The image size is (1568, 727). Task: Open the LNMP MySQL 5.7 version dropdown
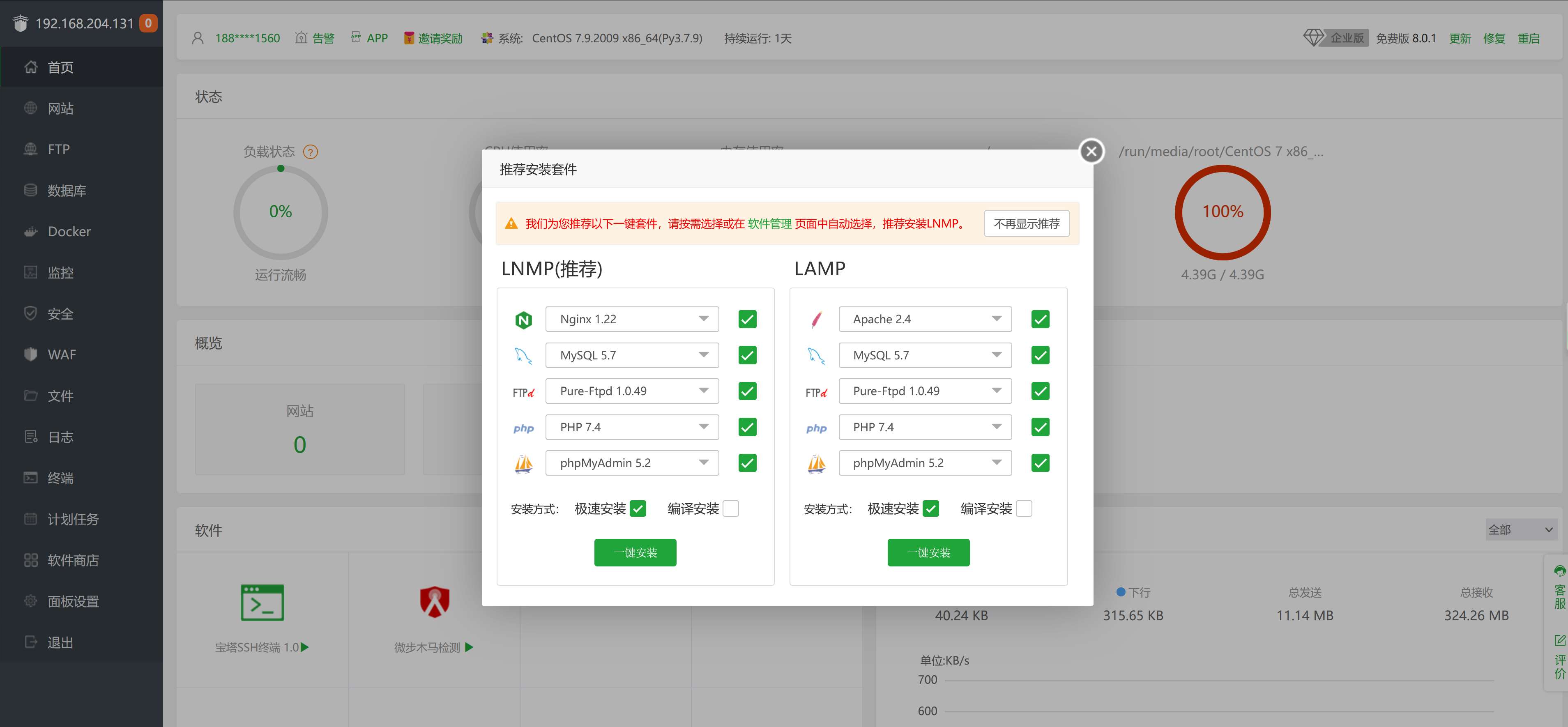point(632,355)
